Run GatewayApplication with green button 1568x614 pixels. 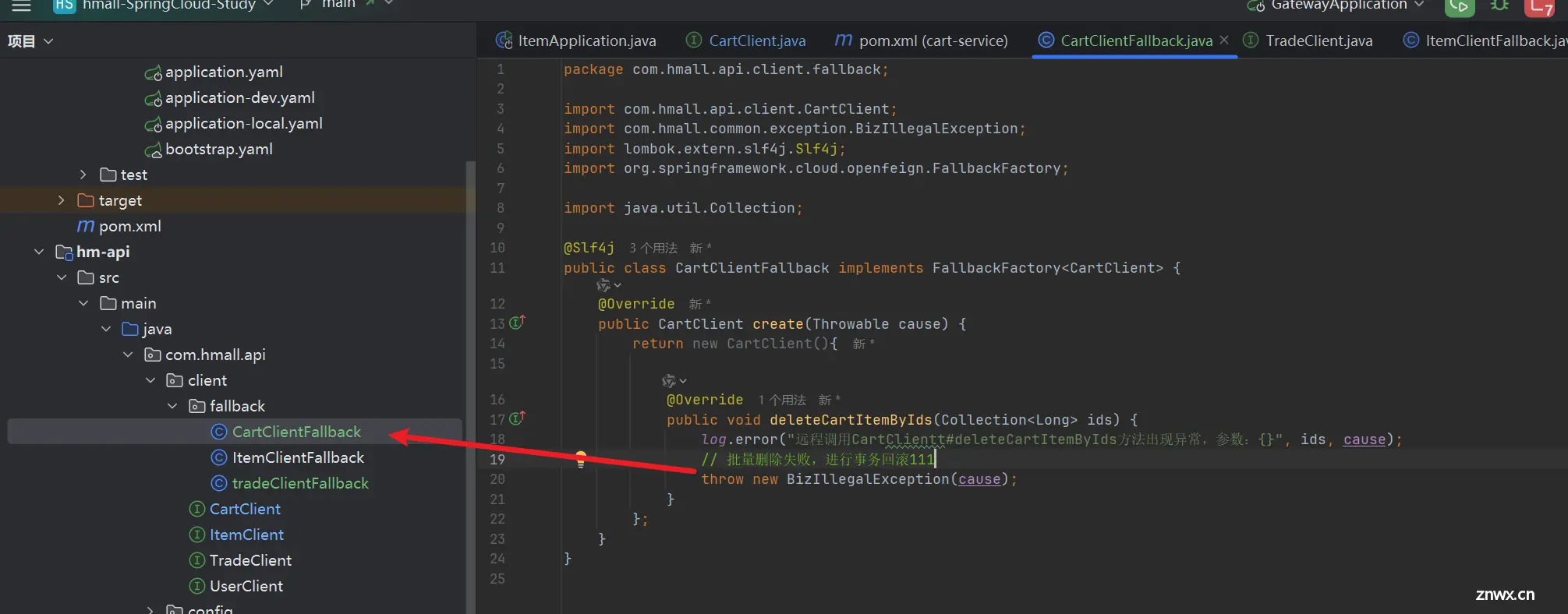[x=1459, y=6]
